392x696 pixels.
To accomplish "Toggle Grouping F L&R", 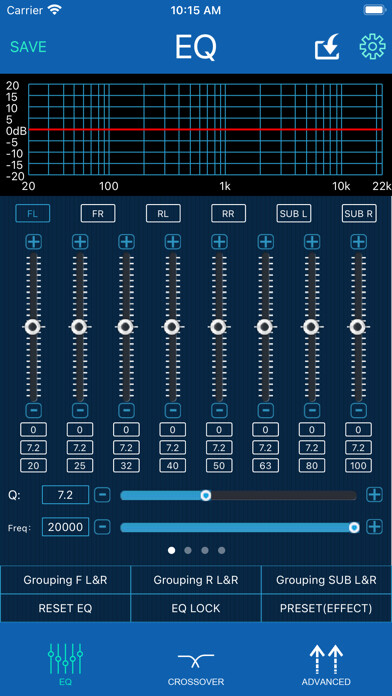I will click(65, 580).
